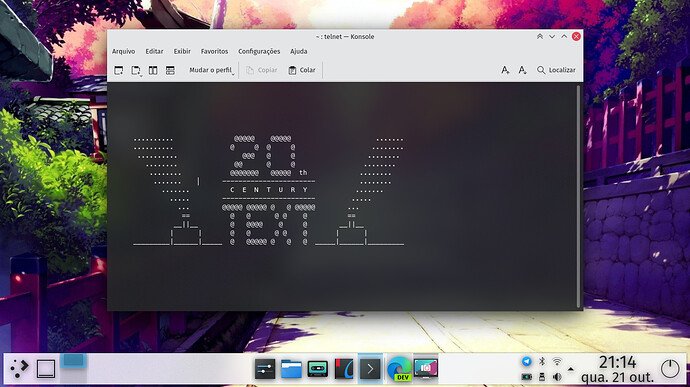Screen dimensions: 690x387
Task: Open a new tab in Konsole
Action: pyautogui.click(x=119, y=70)
